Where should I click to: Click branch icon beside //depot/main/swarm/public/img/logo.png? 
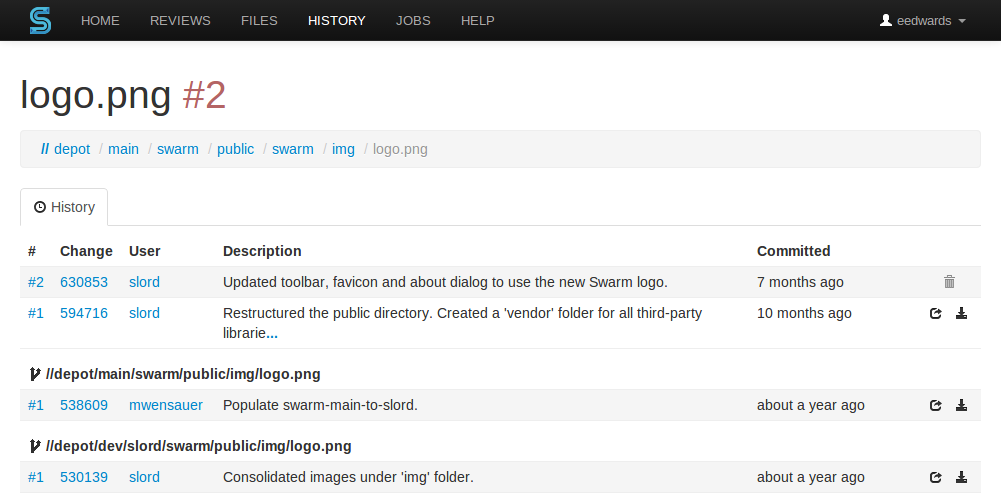(x=35, y=374)
